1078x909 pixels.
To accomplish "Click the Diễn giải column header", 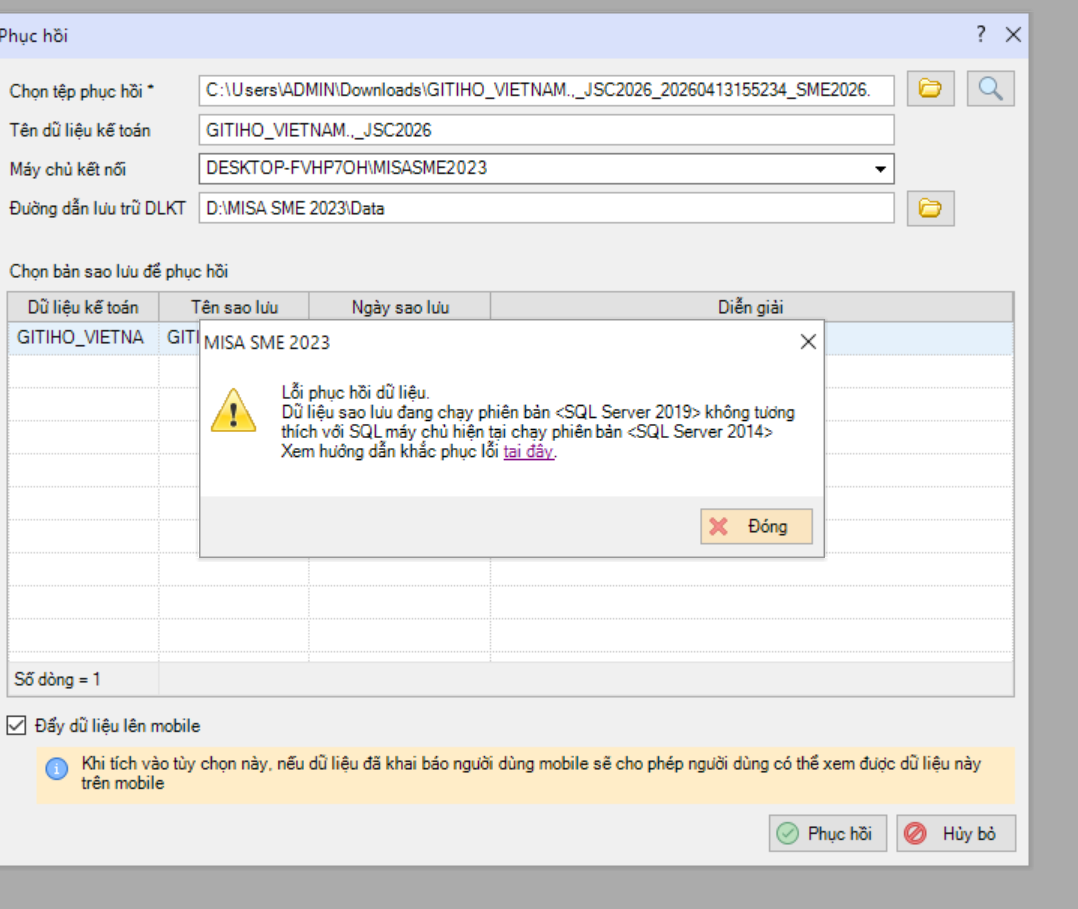I will point(751,307).
